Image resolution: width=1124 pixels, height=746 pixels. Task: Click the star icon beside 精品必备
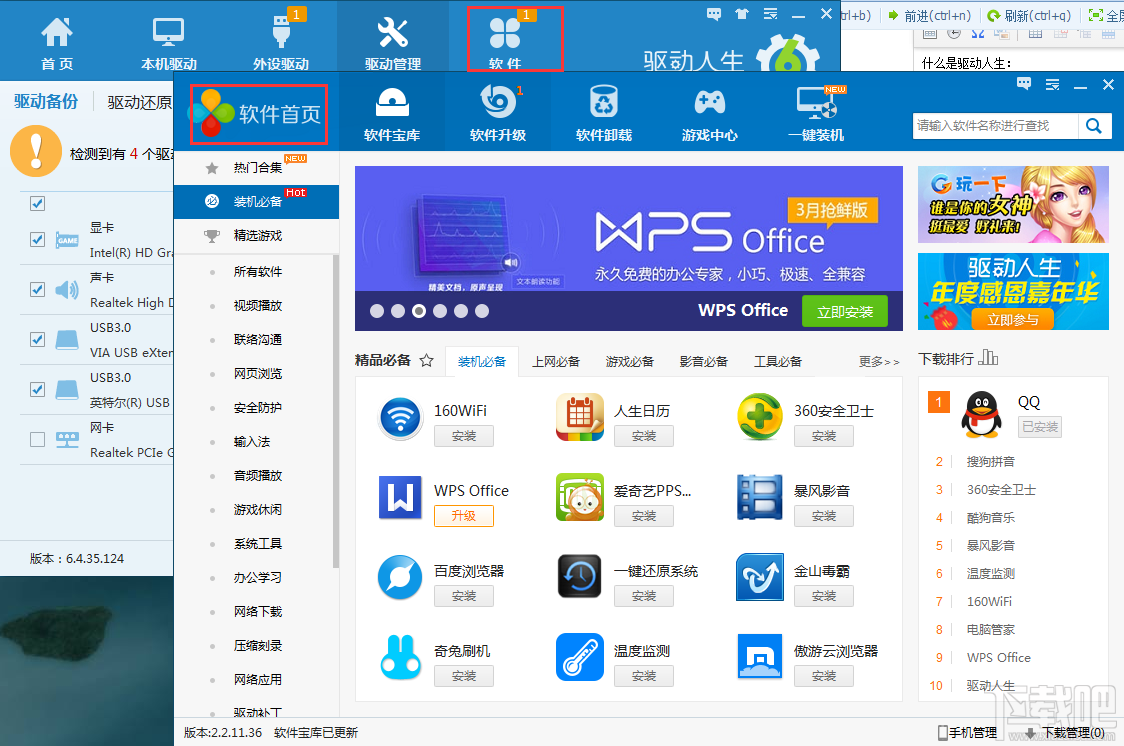427,360
